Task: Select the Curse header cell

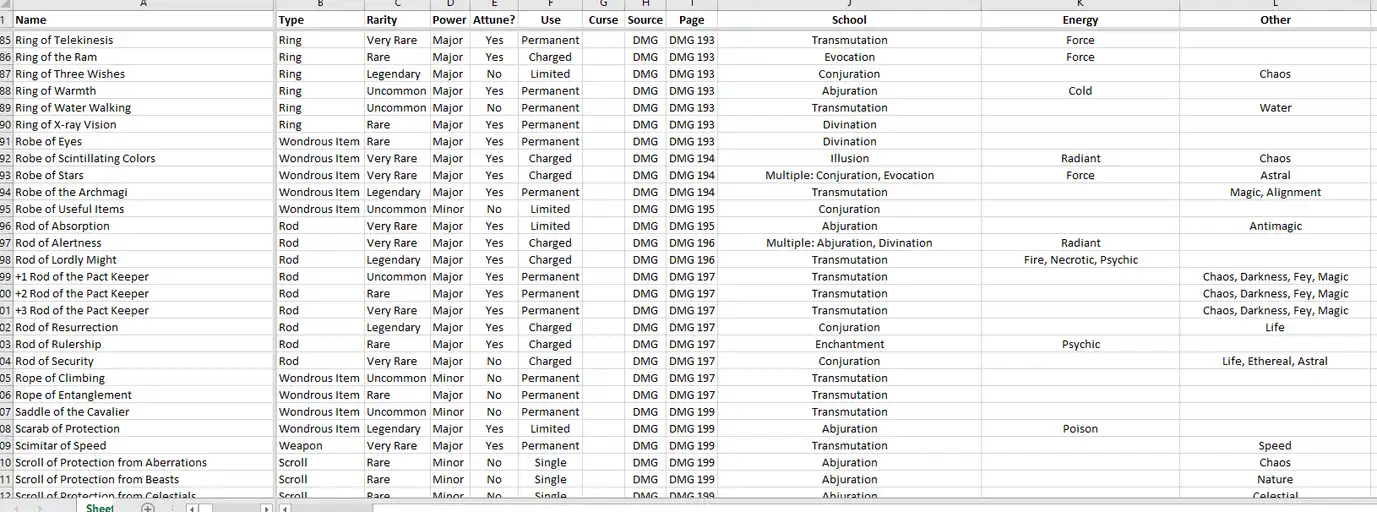Action: click(x=603, y=20)
